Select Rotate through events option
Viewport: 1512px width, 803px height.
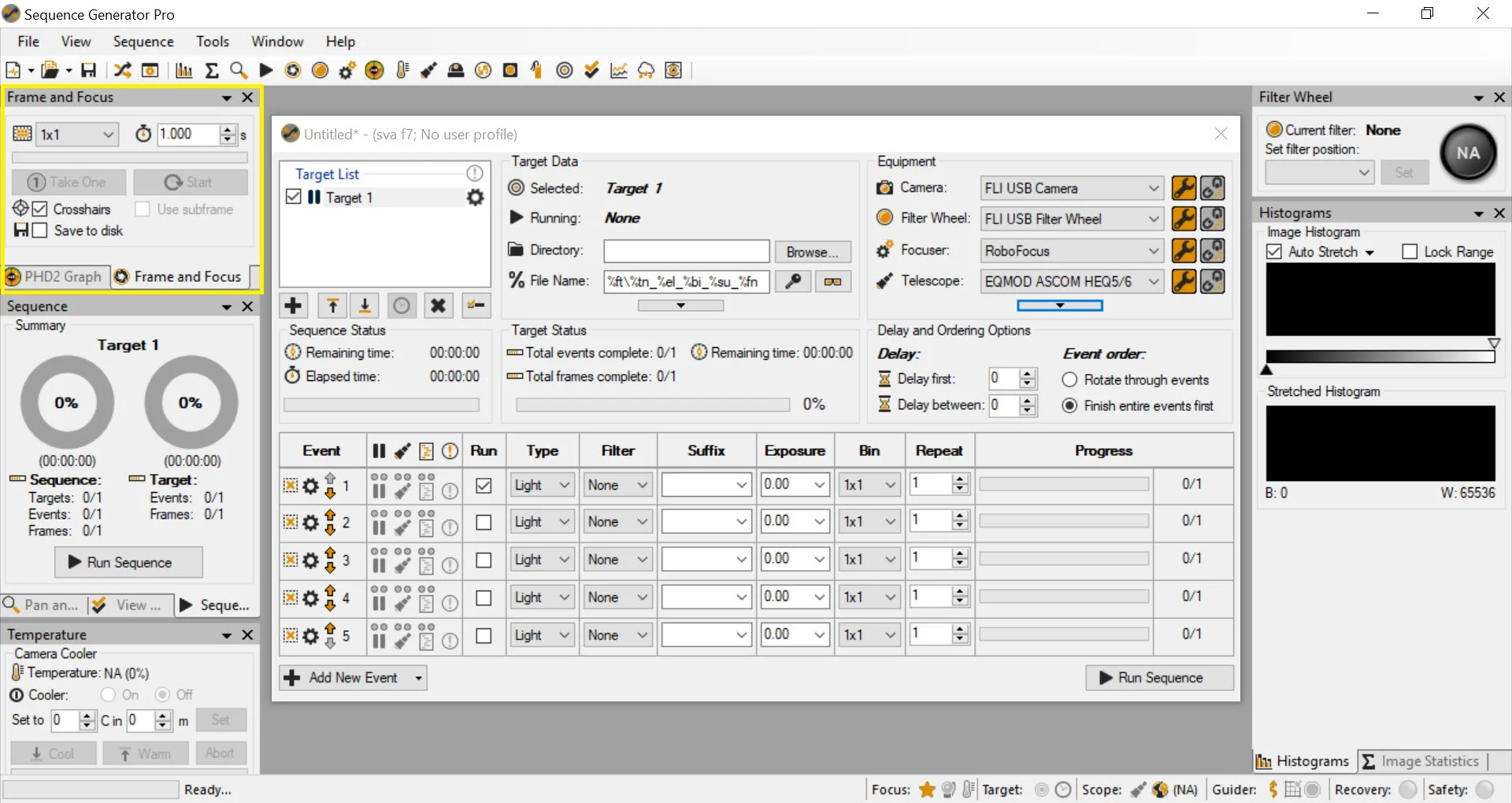pos(1069,380)
